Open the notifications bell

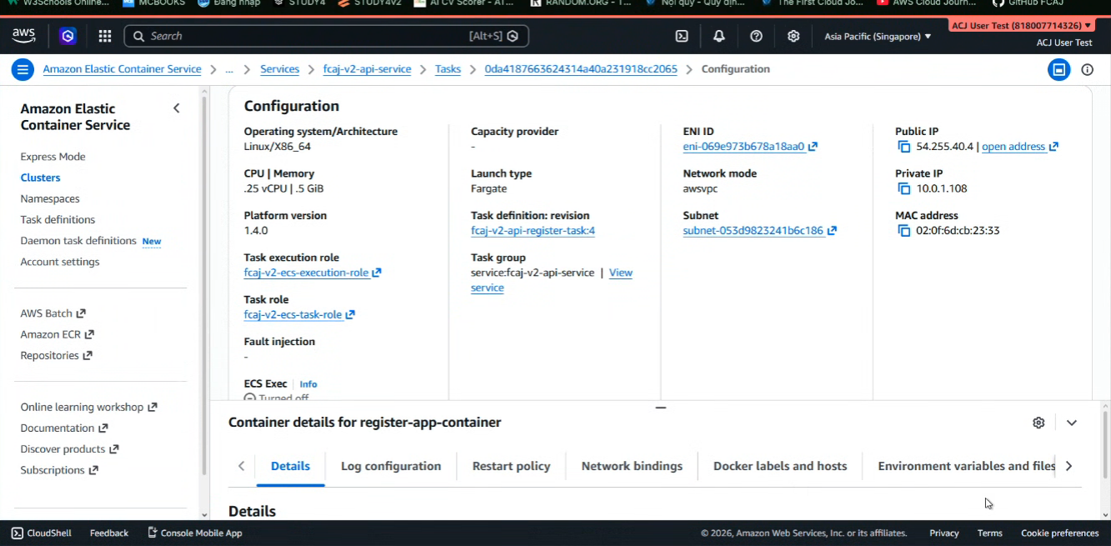(x=718, y=36)
